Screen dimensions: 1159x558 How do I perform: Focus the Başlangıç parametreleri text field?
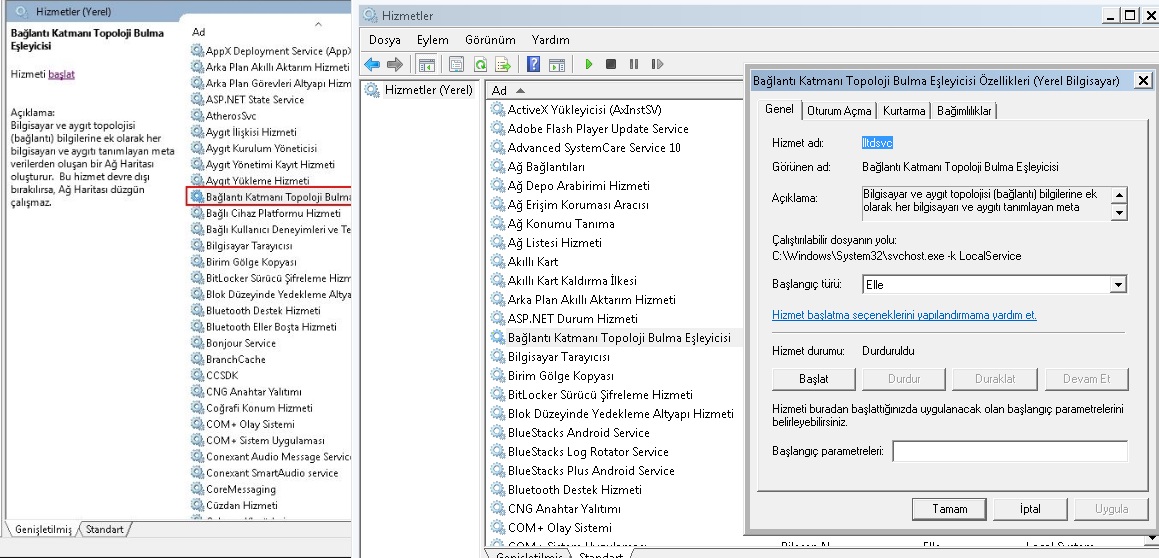1009,452
